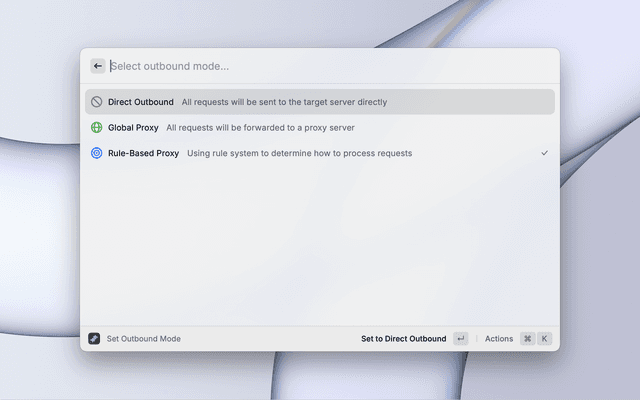Click the blue target Rule-Based Proxy icon

tap(96, 153)
